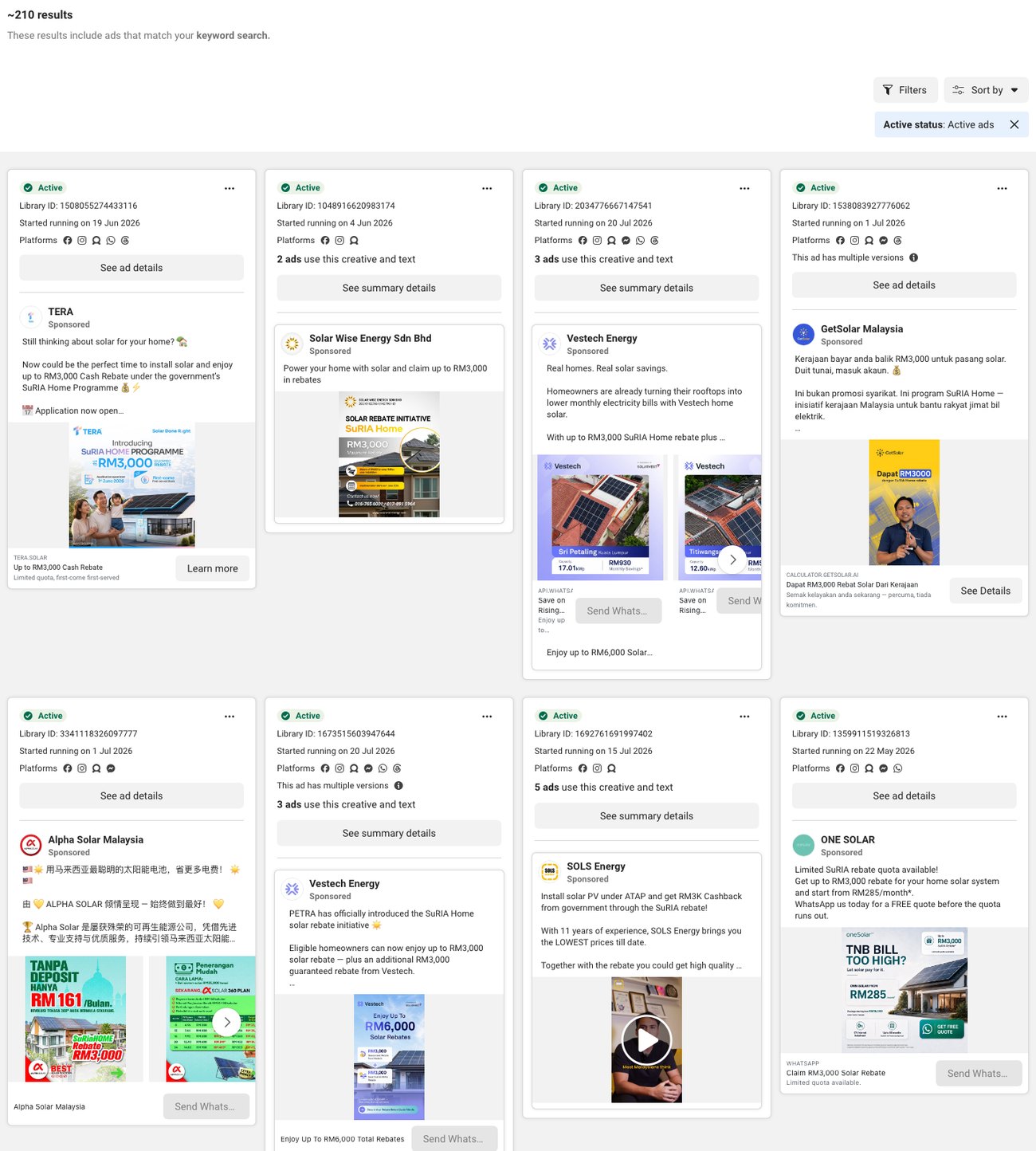Open the Sort by dropdown

point(987,90)
